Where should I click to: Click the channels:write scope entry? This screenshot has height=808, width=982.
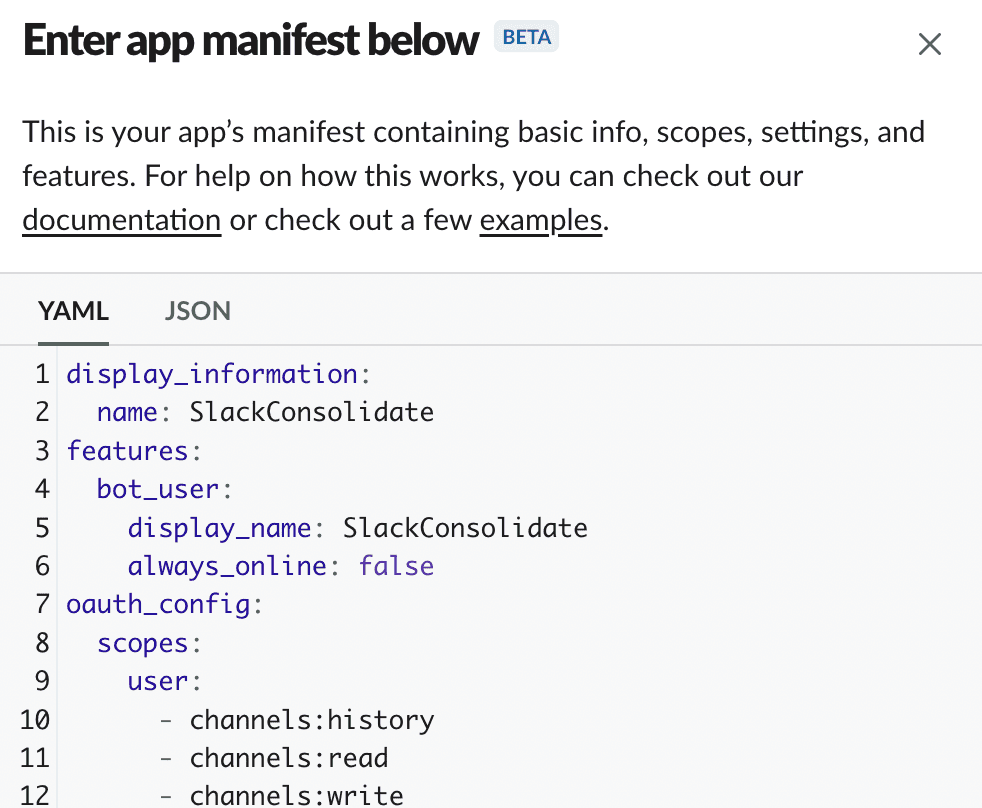click(x=296, y=796)
